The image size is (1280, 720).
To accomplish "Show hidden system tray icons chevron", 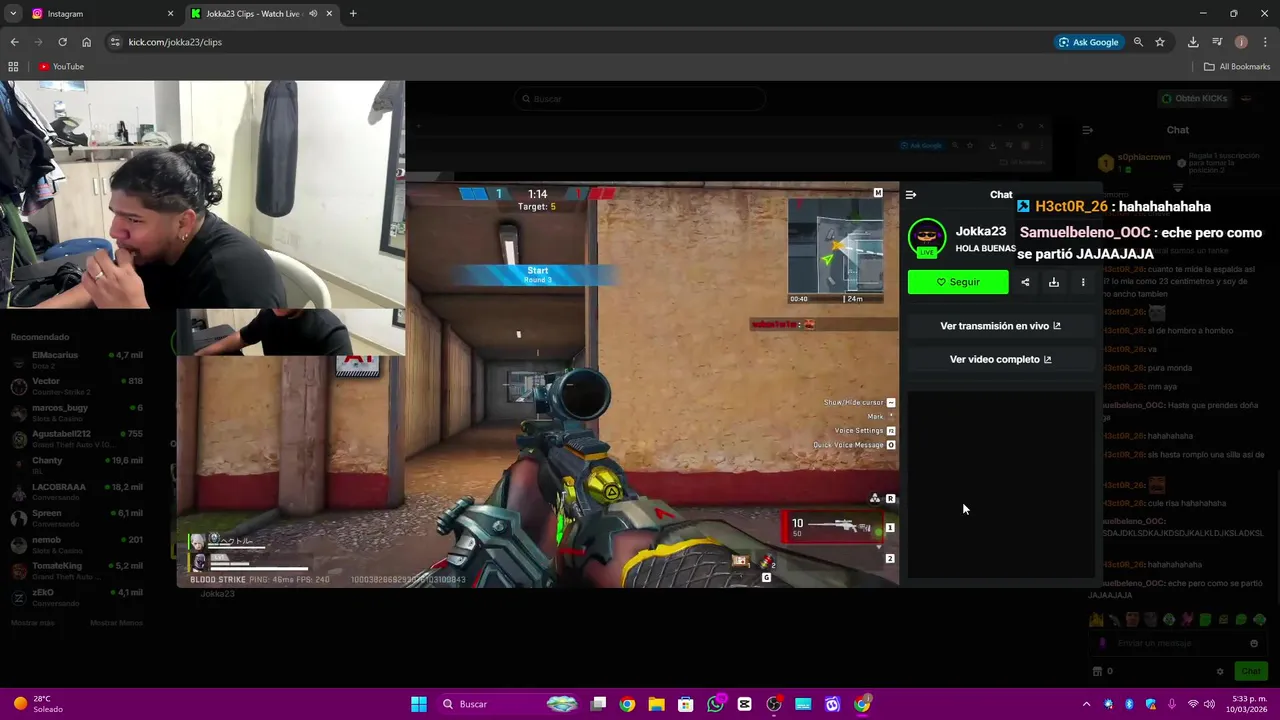I will coord(1087,704).
